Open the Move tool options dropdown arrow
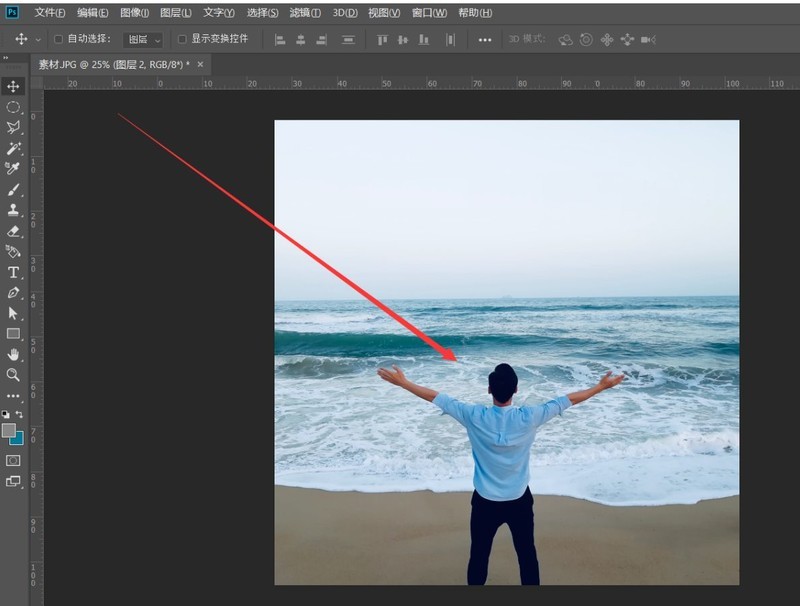Screen dimensions: 800x606 point(38,40)
